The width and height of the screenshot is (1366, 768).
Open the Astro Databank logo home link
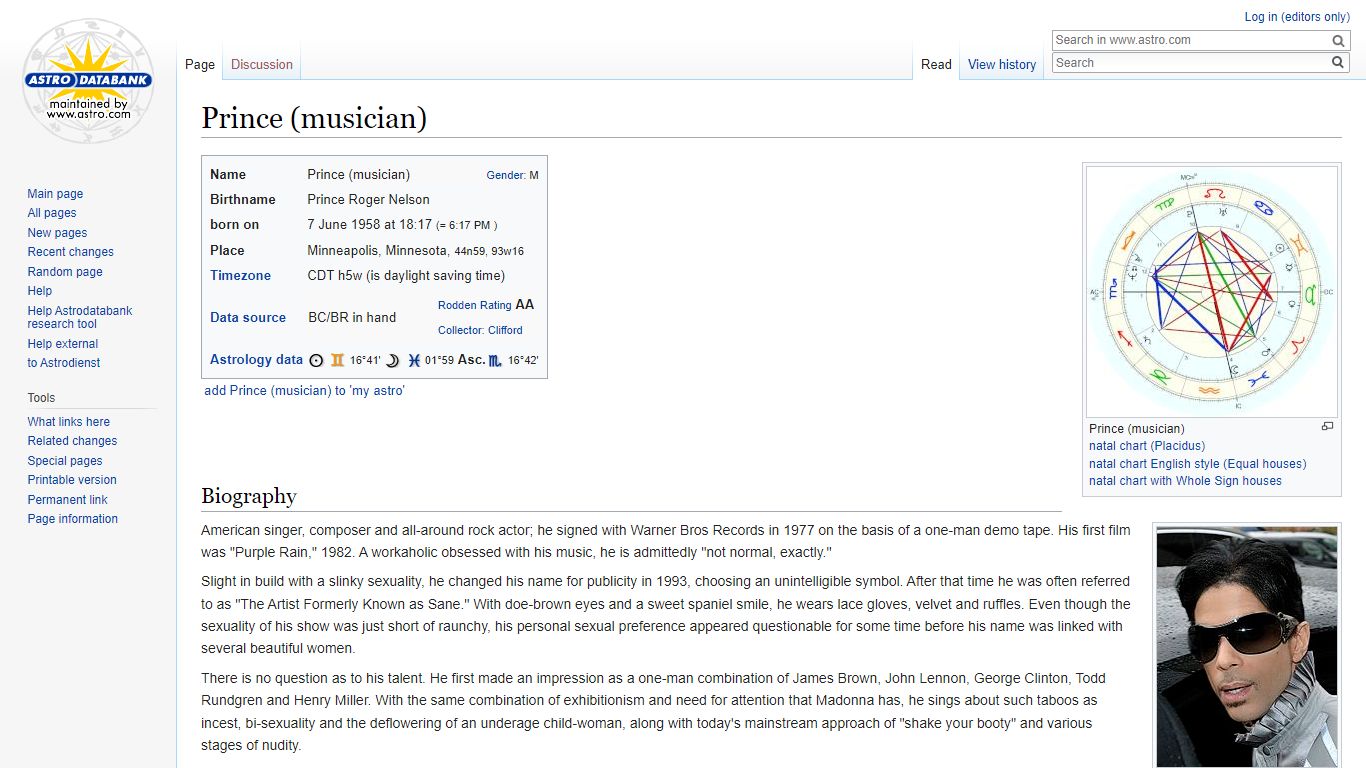(88, 81)
